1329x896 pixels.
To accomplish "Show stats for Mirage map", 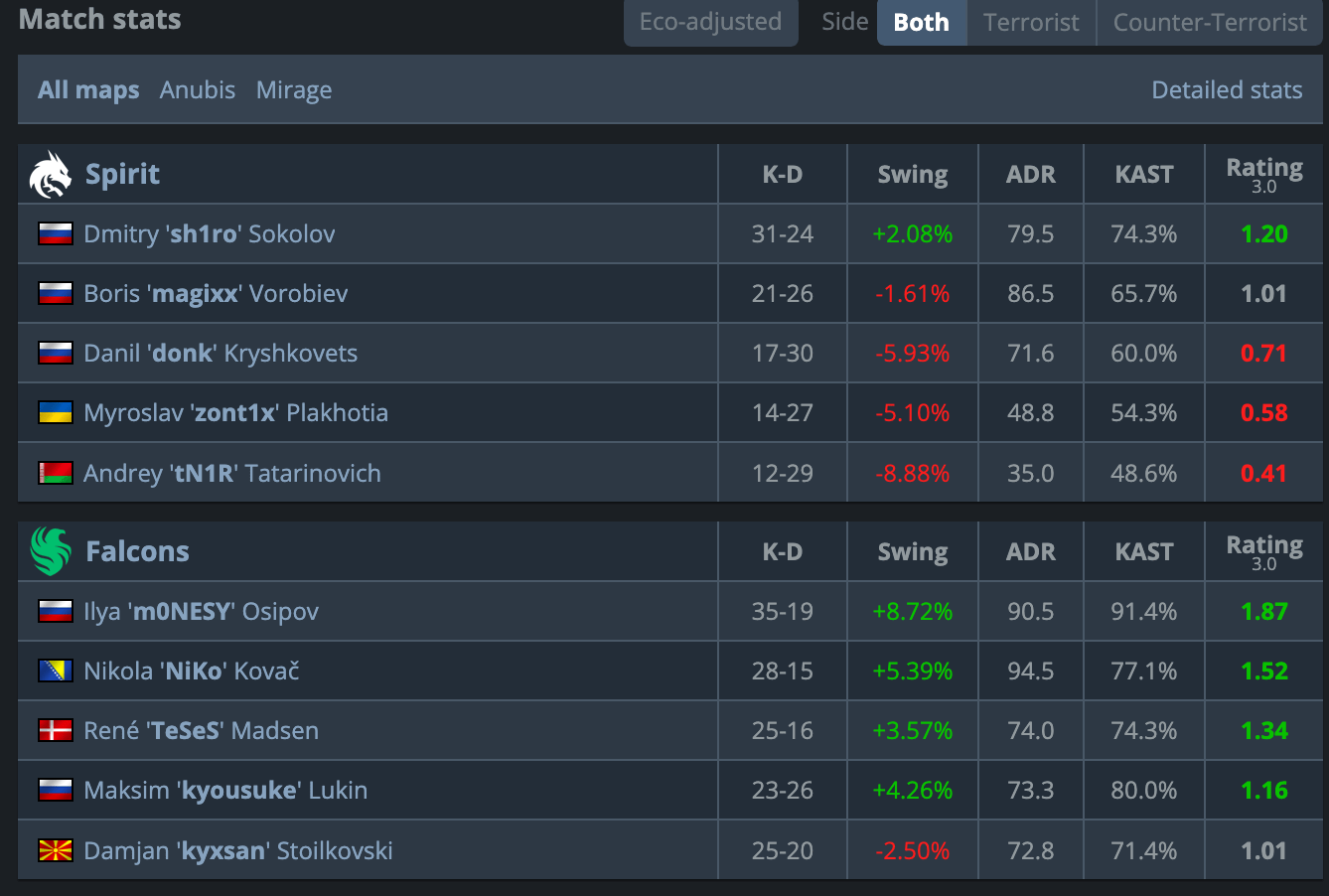I will (x=294, y=90).
